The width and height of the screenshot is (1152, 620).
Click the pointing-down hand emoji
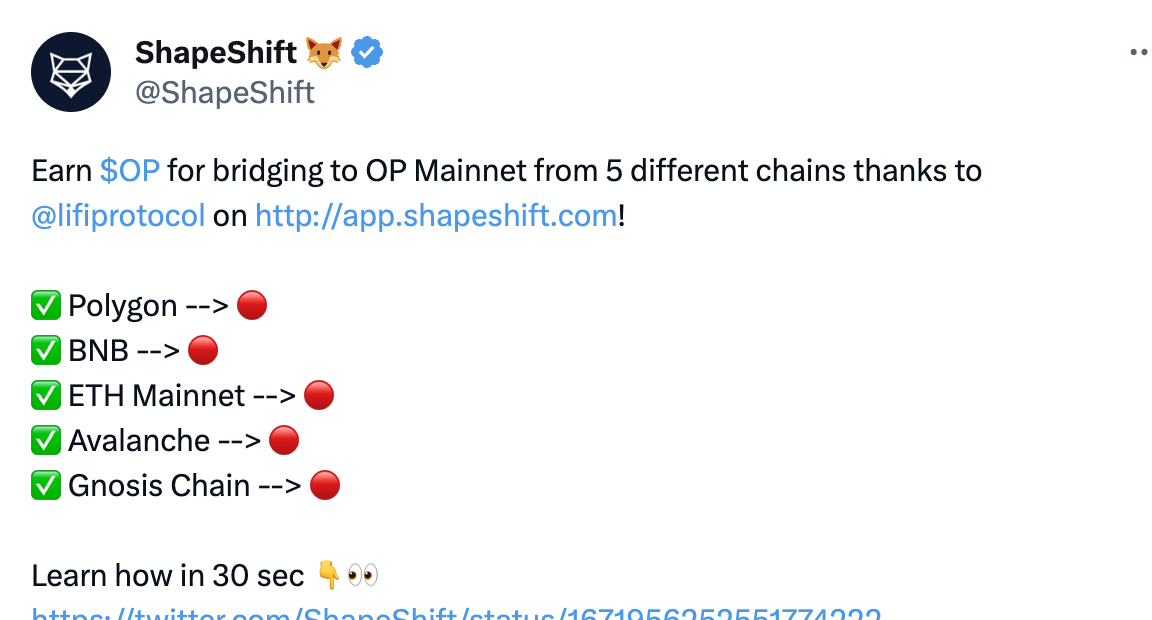[328, 575]
